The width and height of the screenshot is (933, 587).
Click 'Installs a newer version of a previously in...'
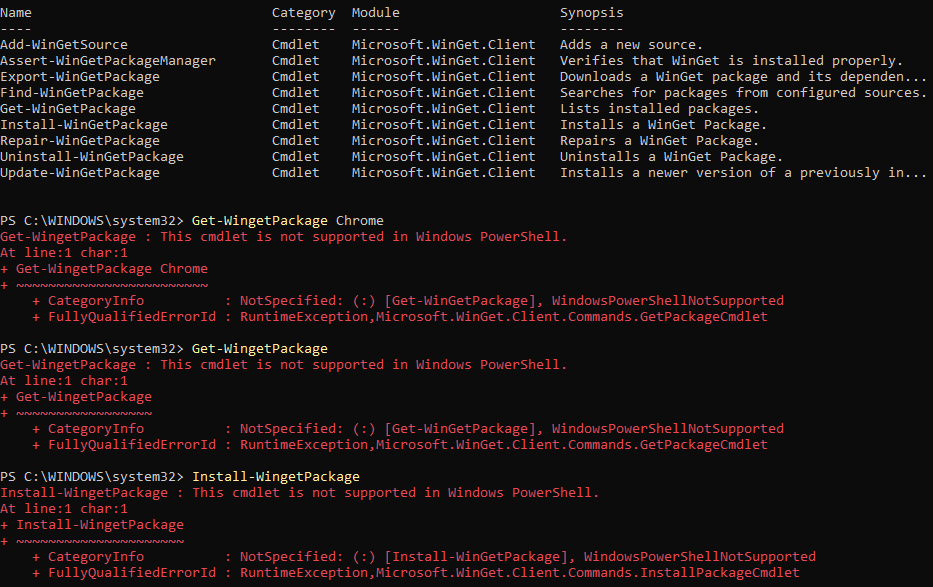[743, 173]
